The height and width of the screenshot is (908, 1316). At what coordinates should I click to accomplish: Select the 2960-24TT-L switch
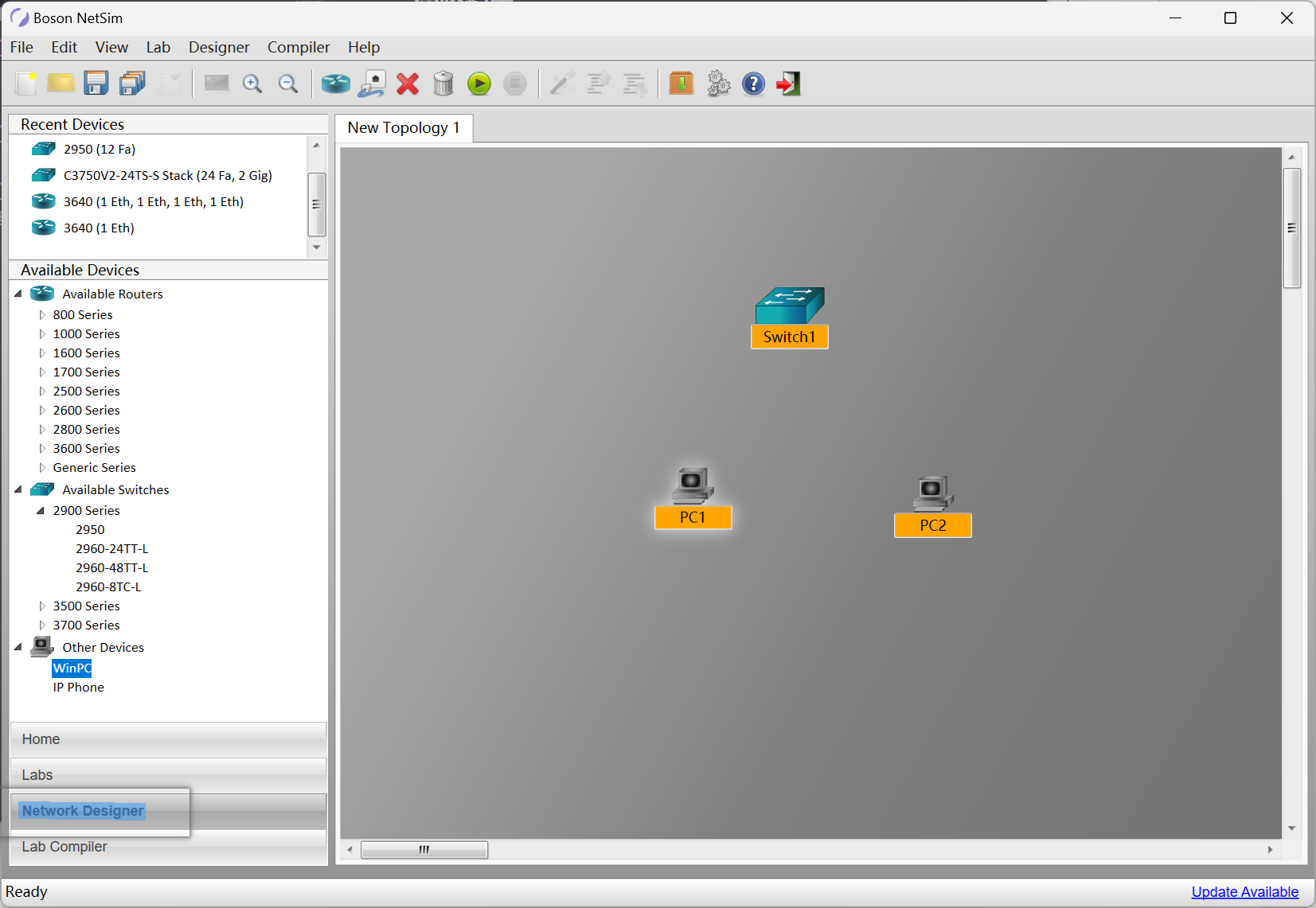click(x=112, y=549)
